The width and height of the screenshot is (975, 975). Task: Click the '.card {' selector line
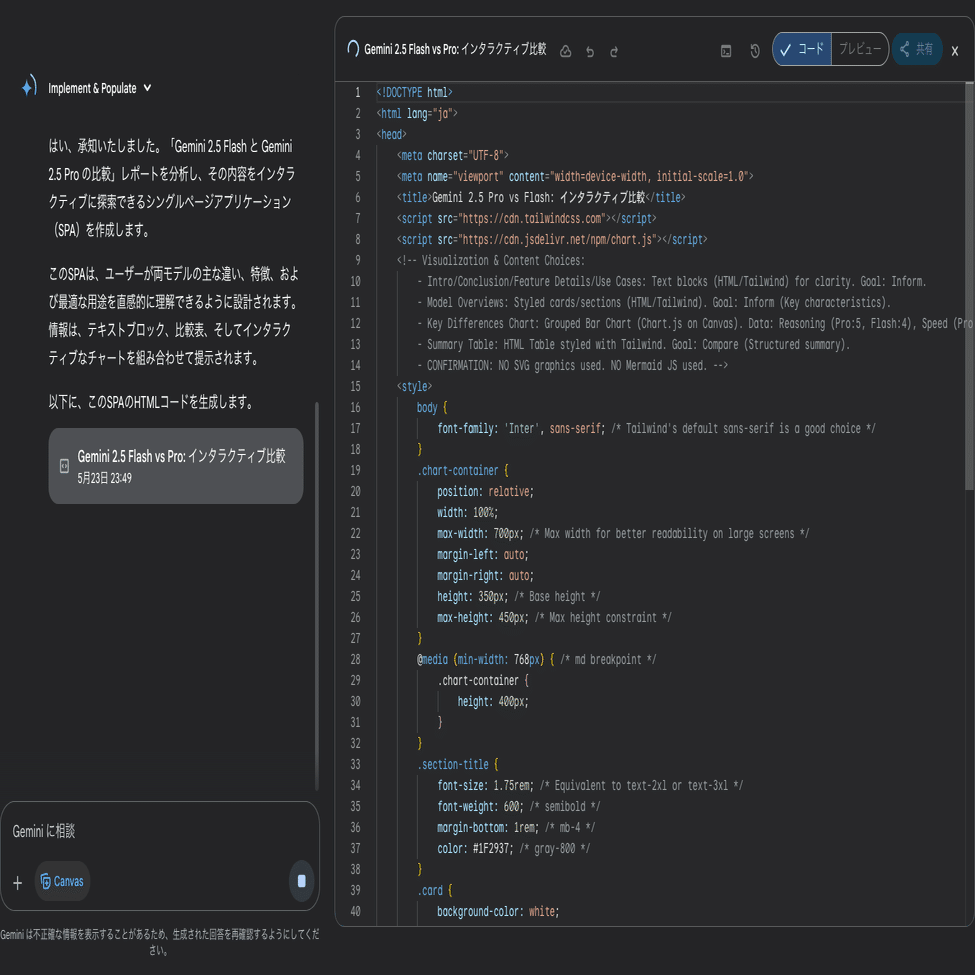[435, 890]
